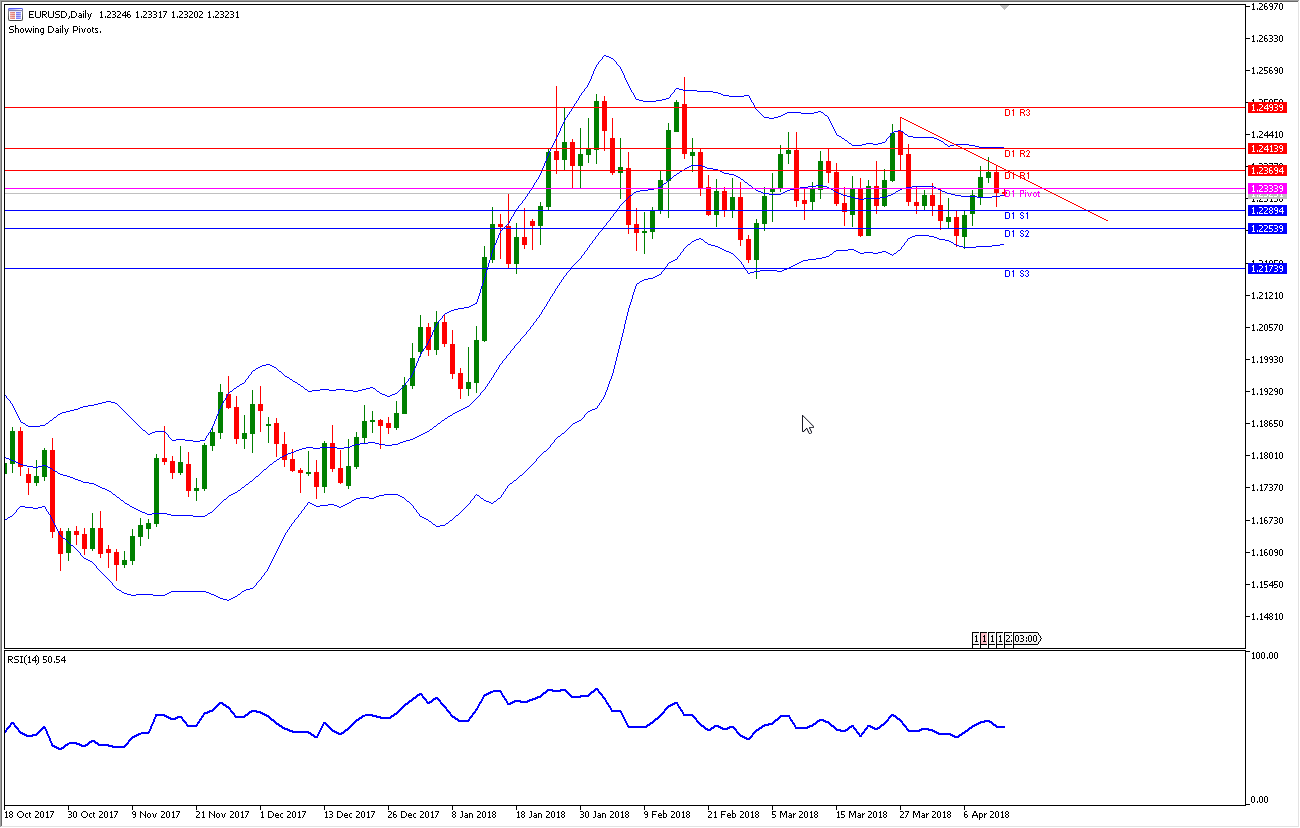Select the D1 R2 pivot label
Screen dimensions: 1300x828
tap(1017, 154)
